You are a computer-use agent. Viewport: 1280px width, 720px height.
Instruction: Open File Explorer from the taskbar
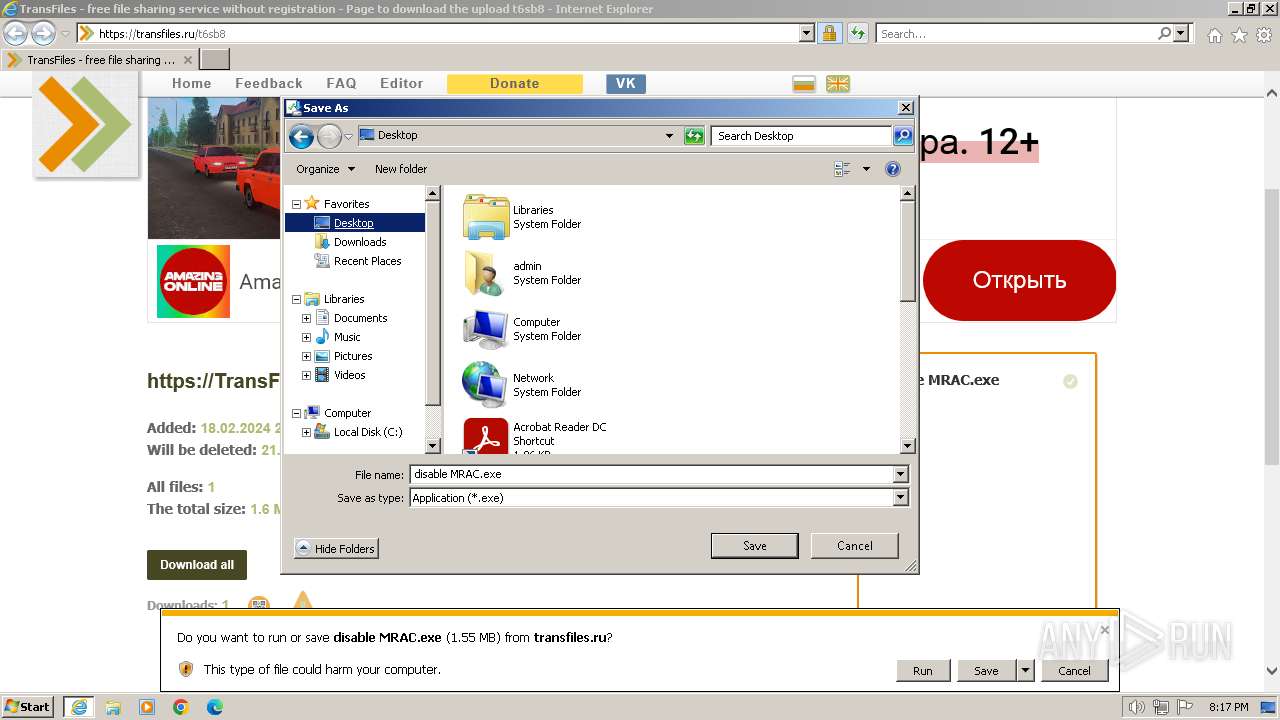tap(113, 707)
